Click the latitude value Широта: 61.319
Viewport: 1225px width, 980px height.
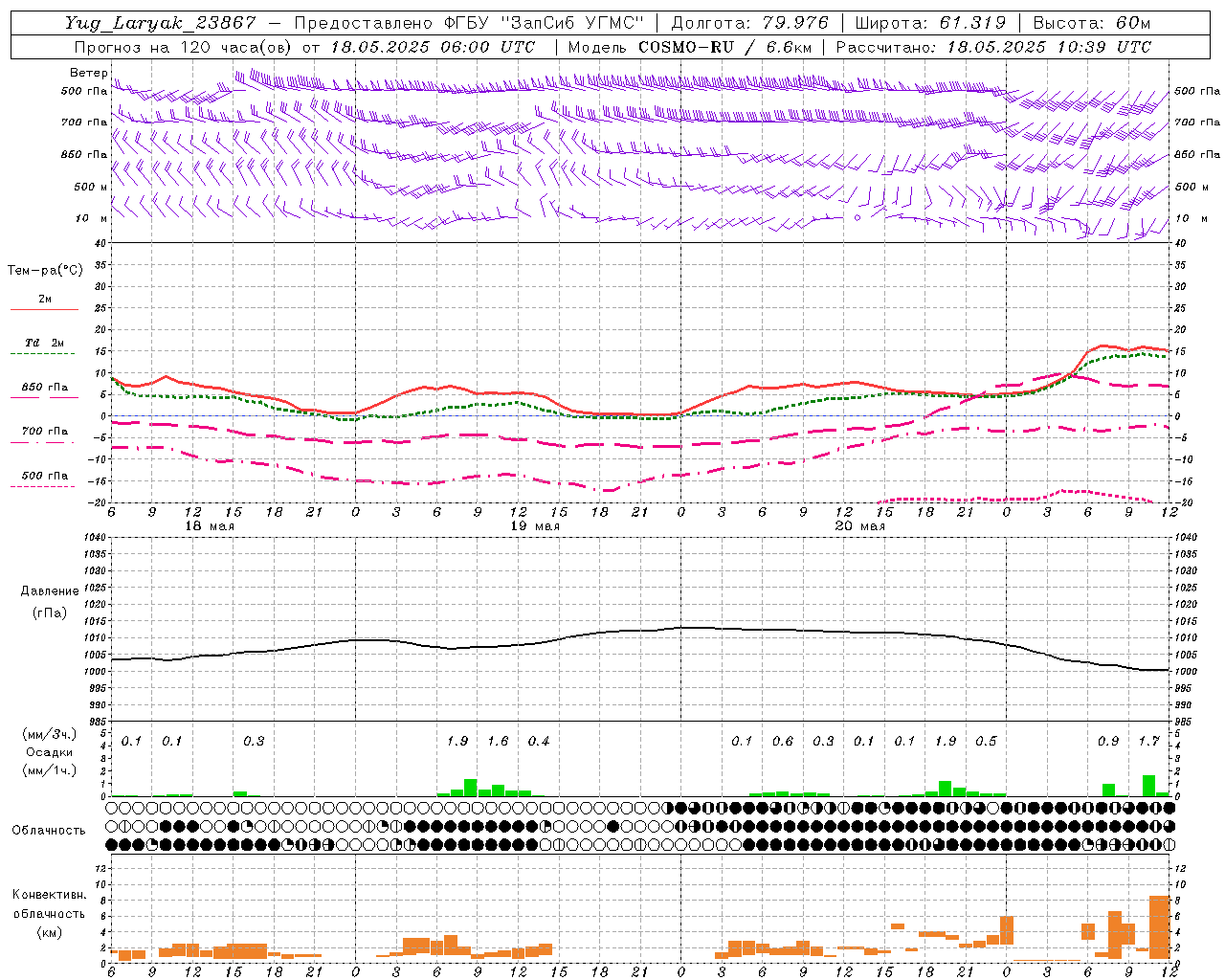[930, 23]
